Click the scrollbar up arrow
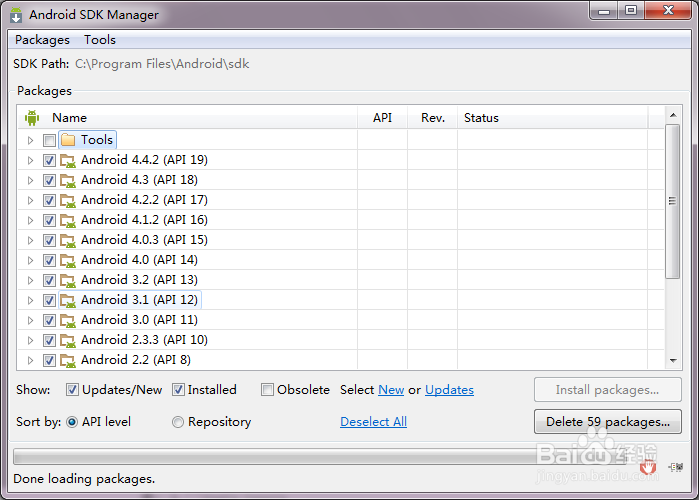Image resolution: width=699 pixels, height=500 pixels. point(673,115)
